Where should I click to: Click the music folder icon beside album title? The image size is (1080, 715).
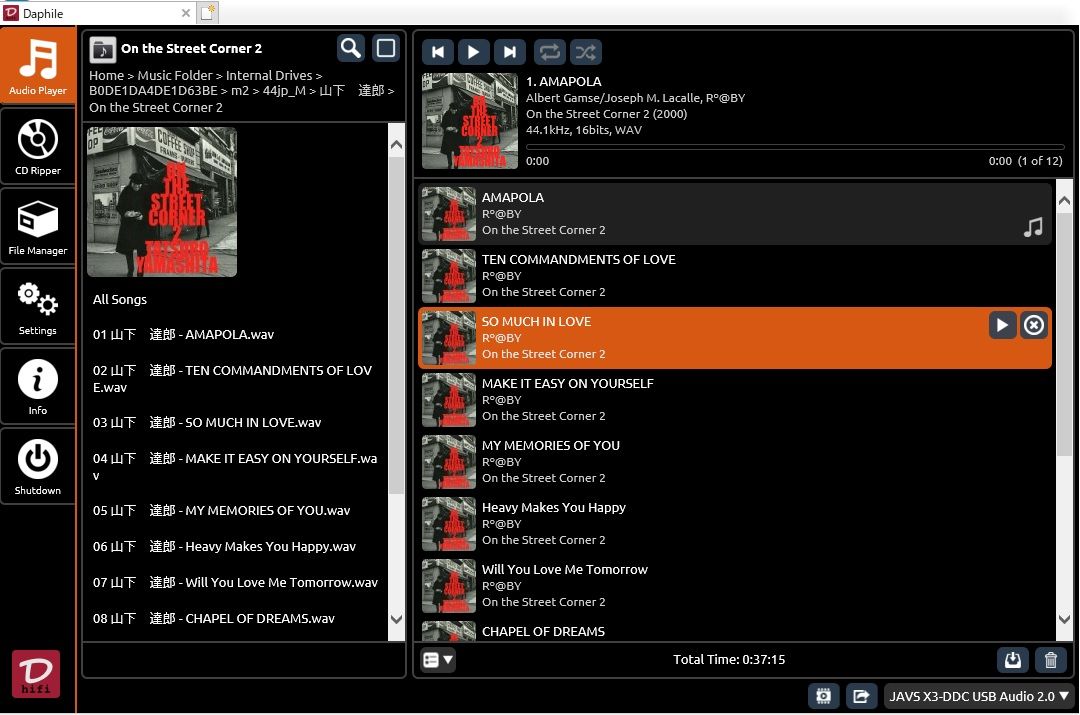point(103,49)
